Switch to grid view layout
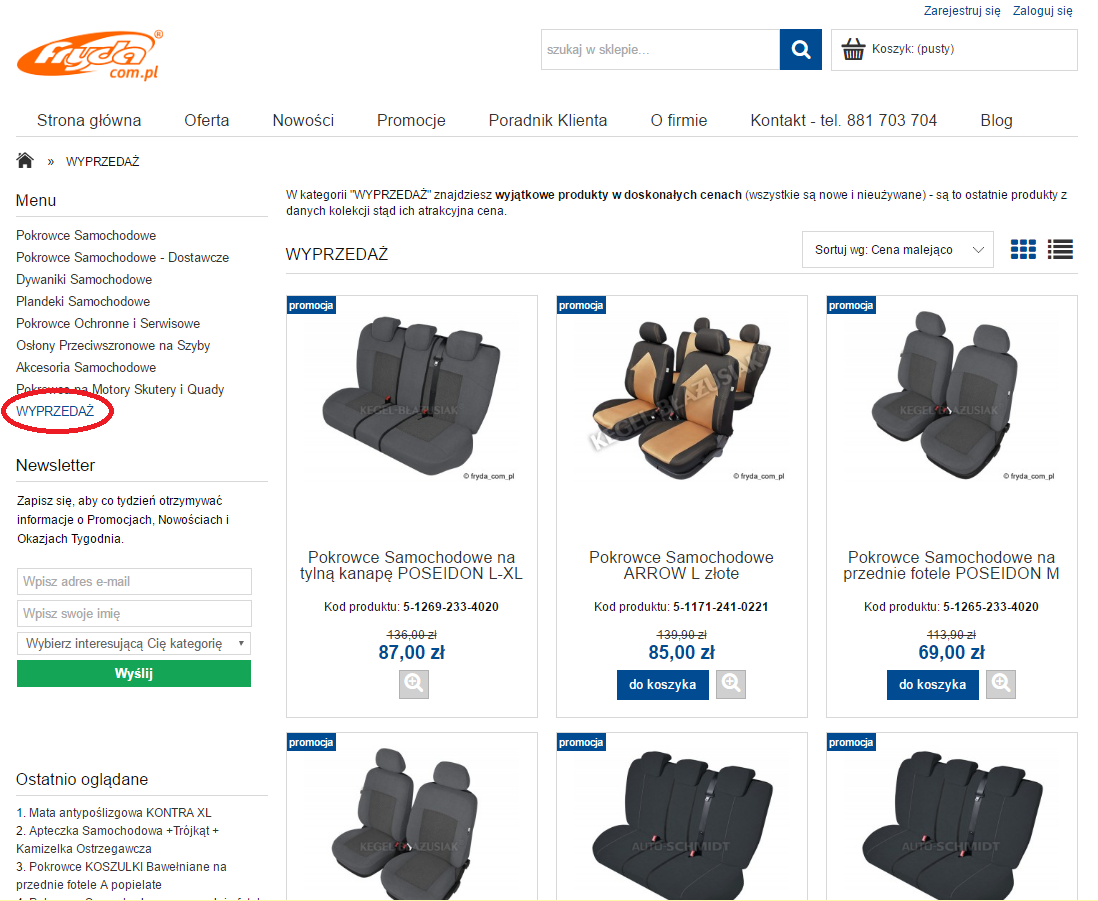The width and height of the screenshot is (1098, 901). (x=1023, y=249)
